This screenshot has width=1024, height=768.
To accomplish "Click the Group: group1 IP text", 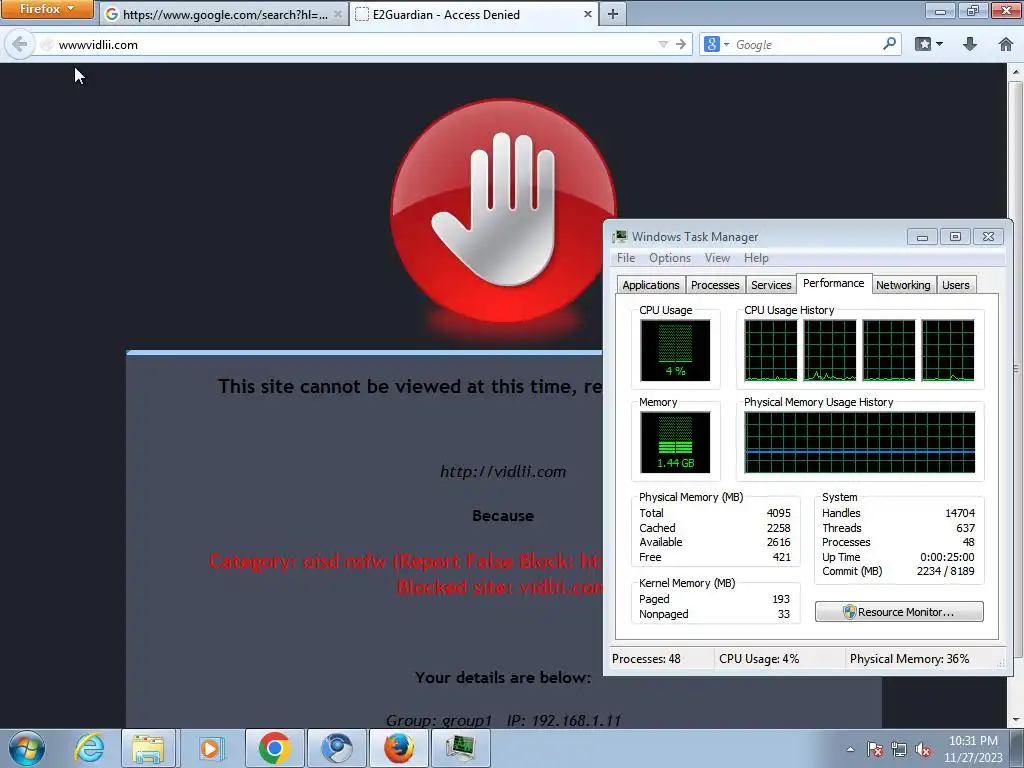I will [x=503, y=720].
